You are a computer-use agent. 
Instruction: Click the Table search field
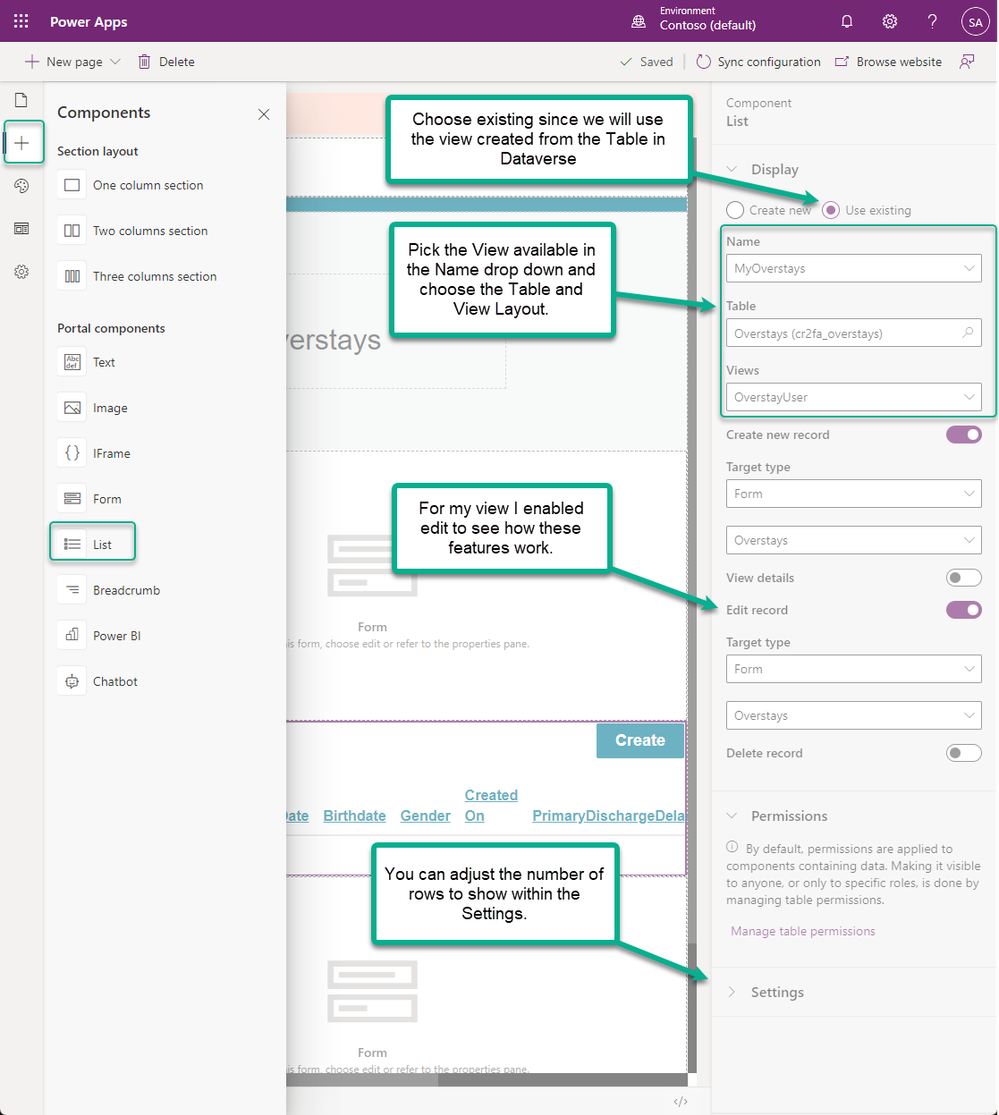pos(853,333)
